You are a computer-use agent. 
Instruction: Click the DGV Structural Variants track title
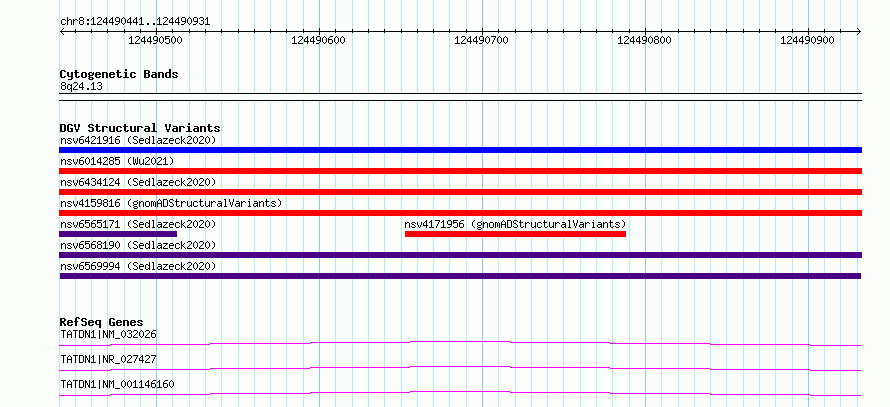(x=140, y=128)
